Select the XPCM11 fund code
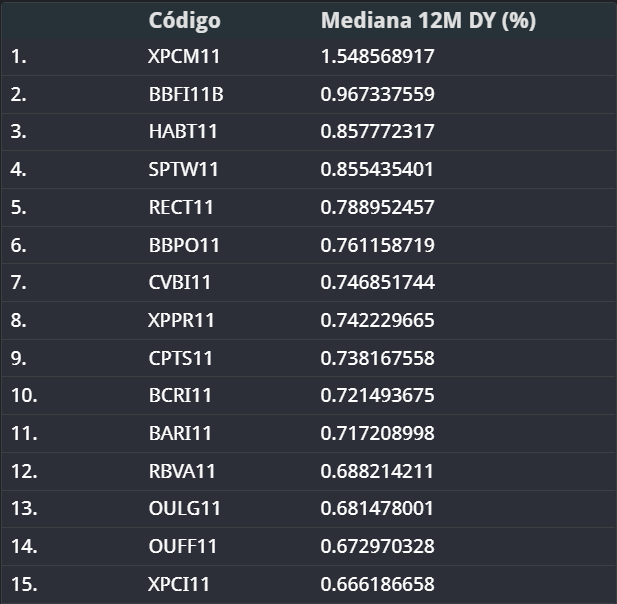The width and height of the screenshot is (617, 604). click(x=184, y=56)
